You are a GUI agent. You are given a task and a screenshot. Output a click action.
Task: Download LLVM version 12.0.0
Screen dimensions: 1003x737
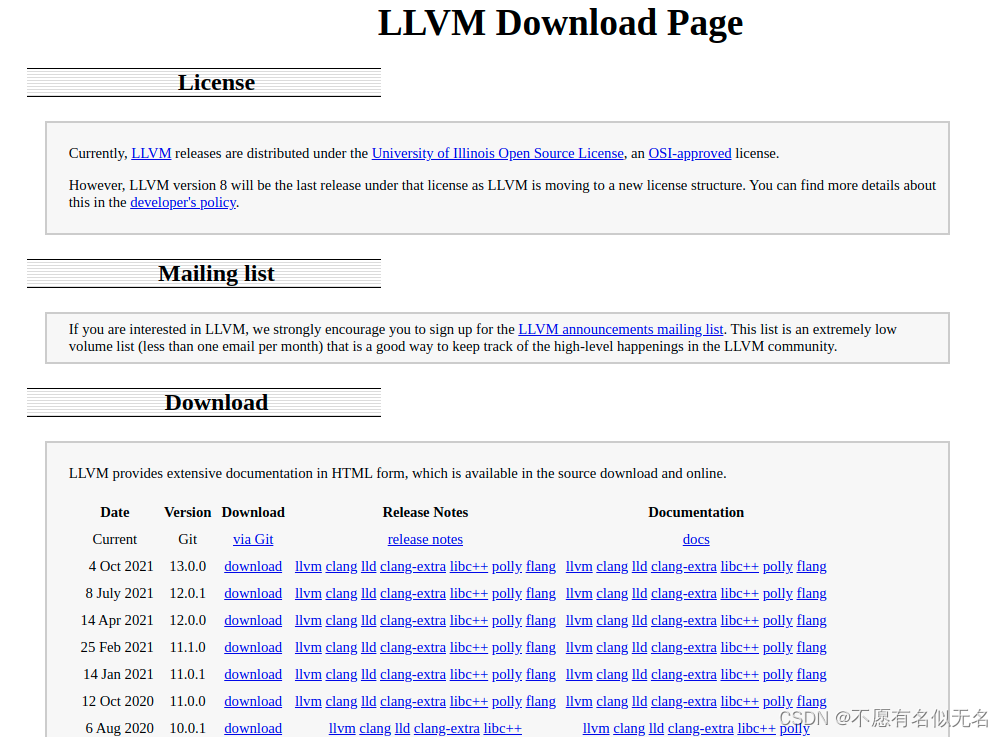253,620
